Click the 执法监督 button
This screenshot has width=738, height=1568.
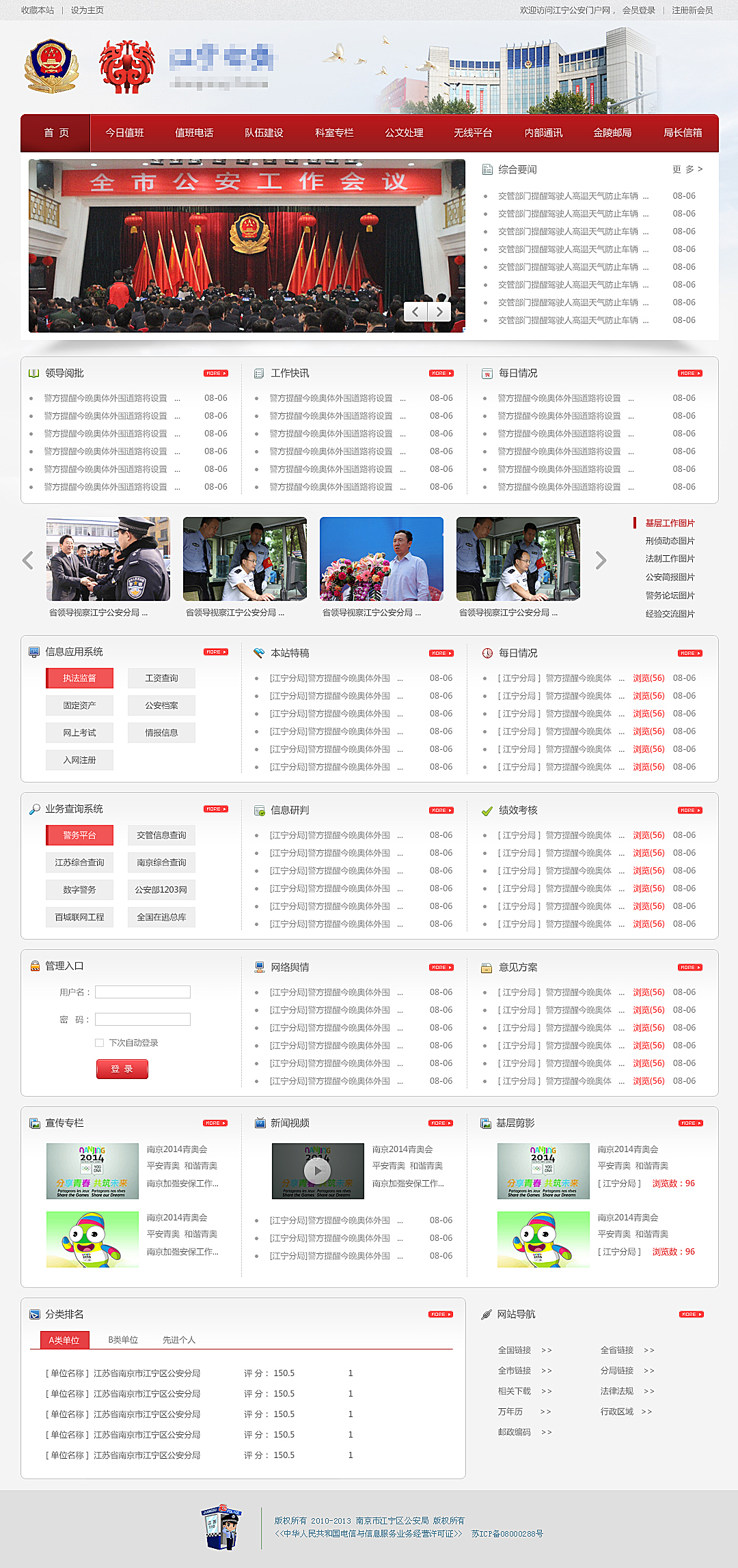tap(80, 678)
